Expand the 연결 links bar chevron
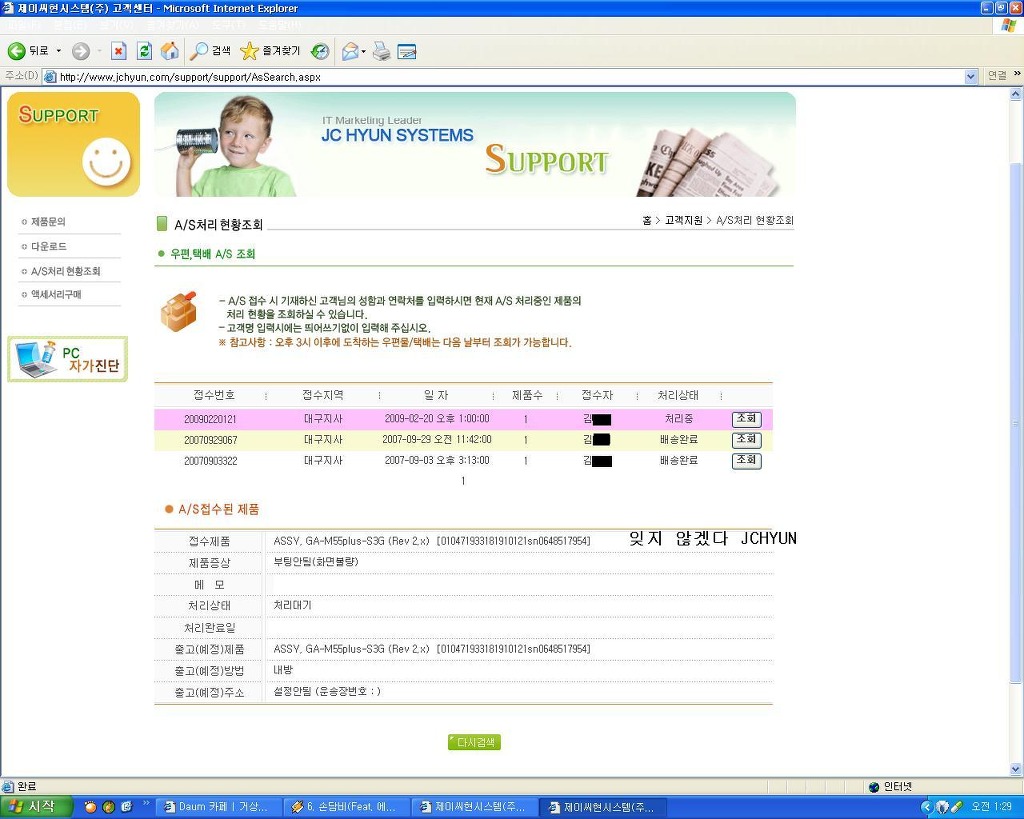Screen dimensions: 1024x819 pos(1017,74)
